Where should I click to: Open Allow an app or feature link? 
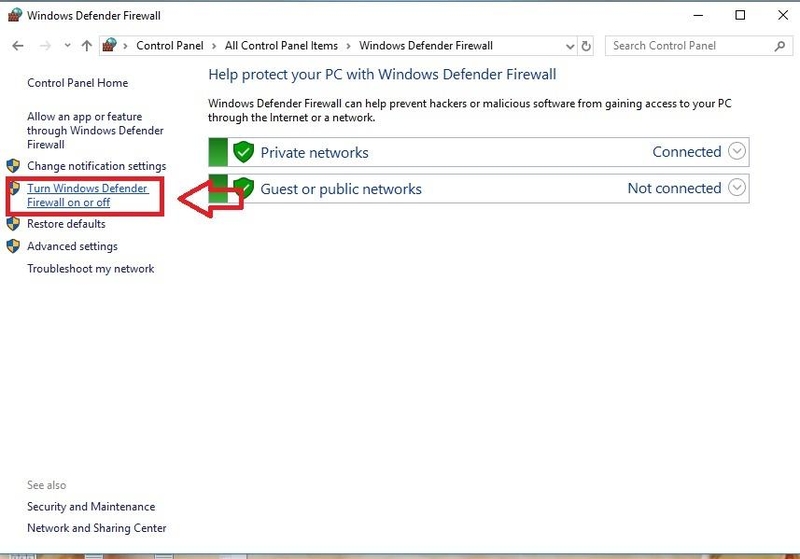click(95, 131)
